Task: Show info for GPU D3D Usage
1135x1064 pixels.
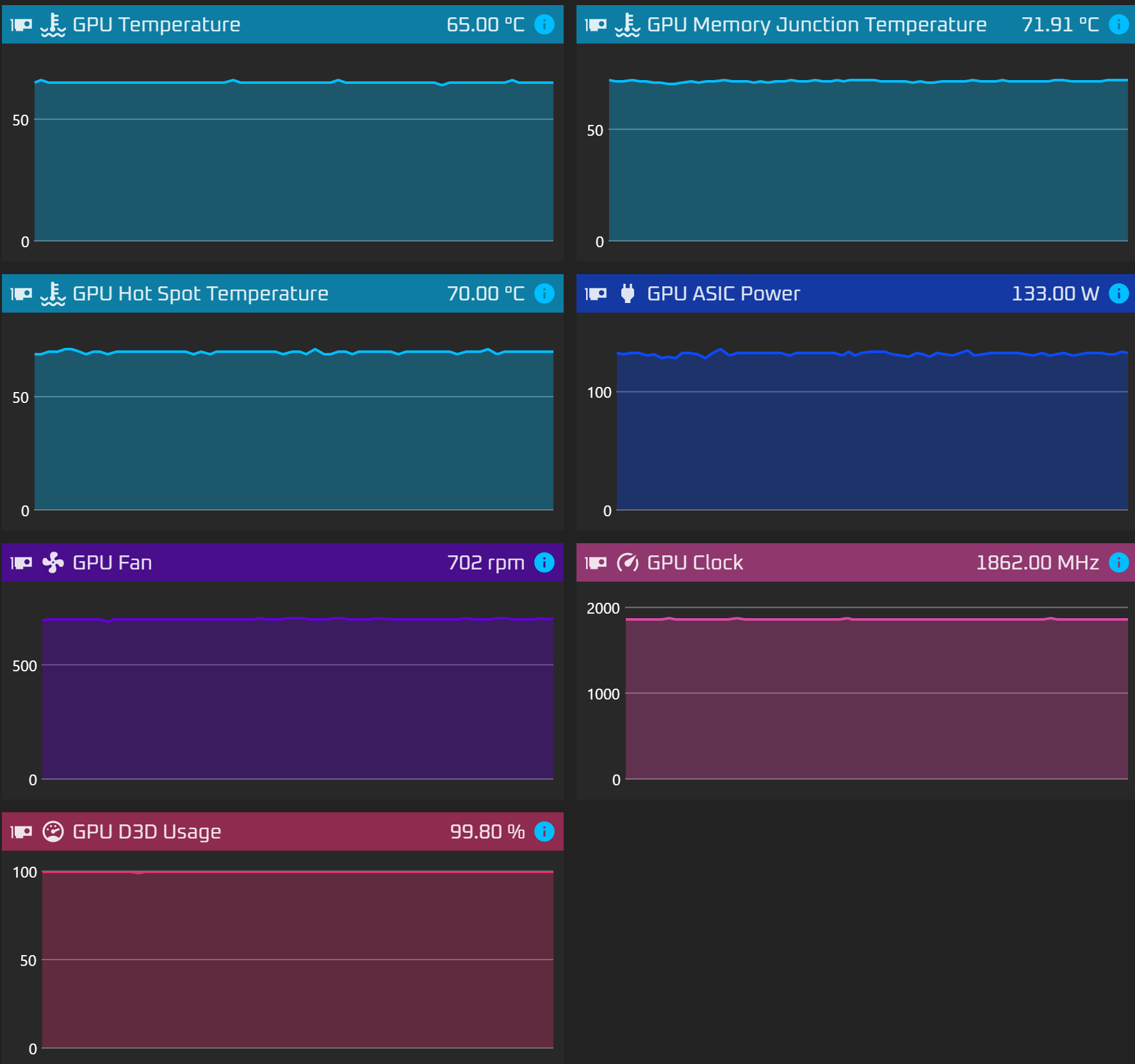Action: pyautogui.click(x=544, y=831)
